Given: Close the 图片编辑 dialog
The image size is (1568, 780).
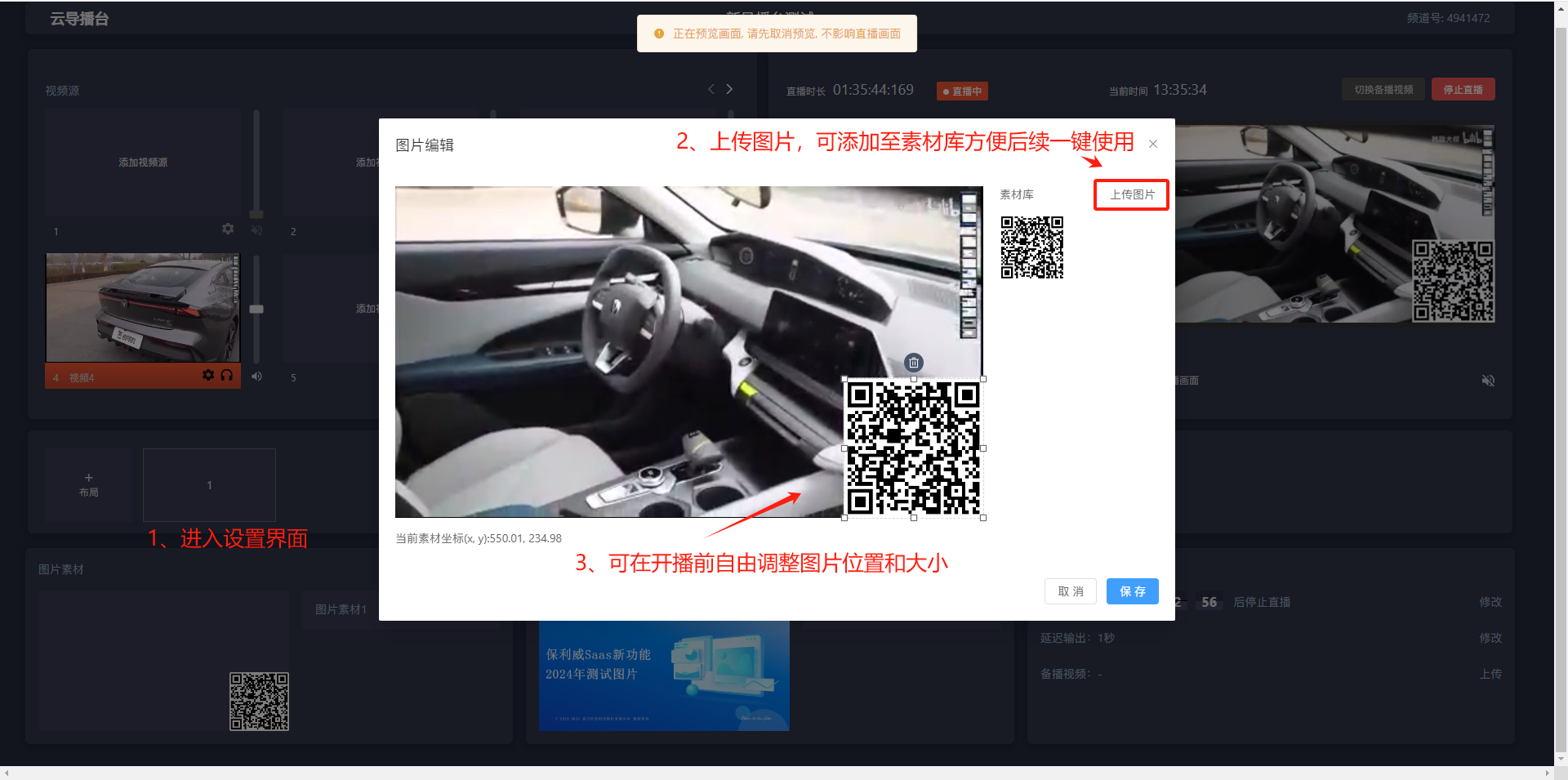Looking at the screenshot, I should pyautogui.click(x=1153, y=144).
